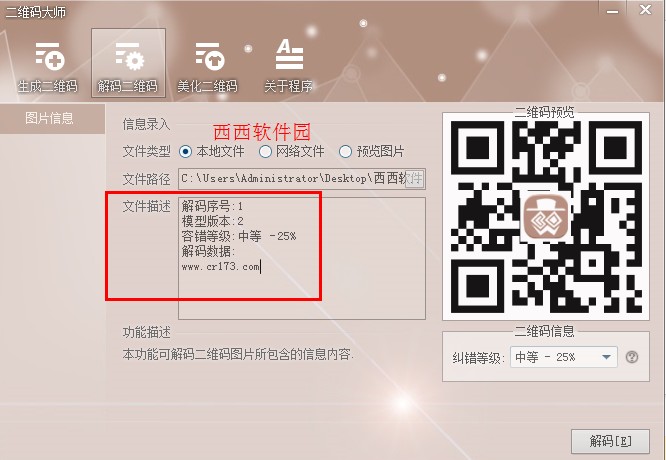Click the 文件路径 input field

[x=302, y=178]
